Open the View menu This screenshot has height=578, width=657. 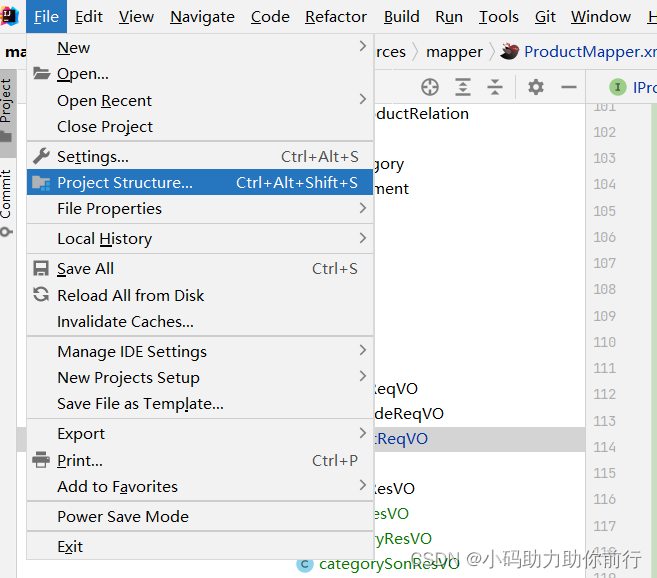tap(136, 17)
